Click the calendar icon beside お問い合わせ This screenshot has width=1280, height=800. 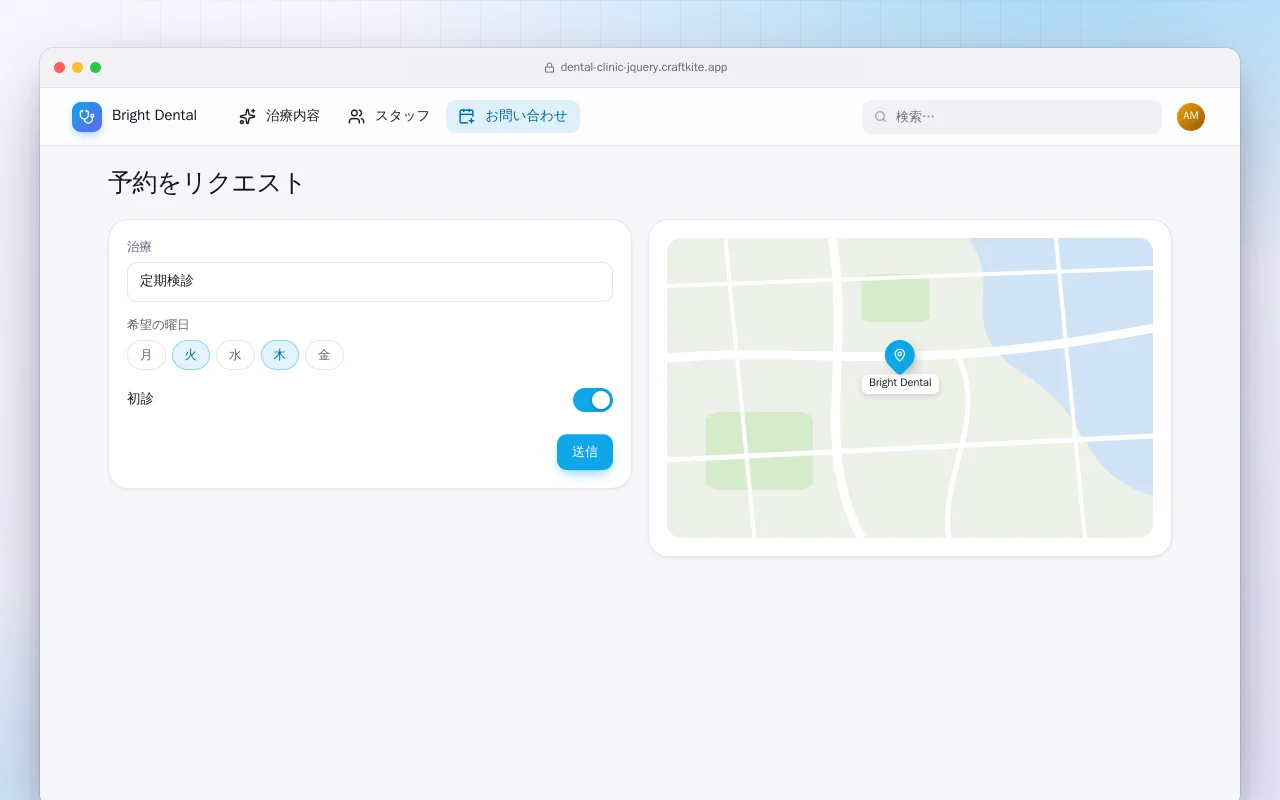click(x=467, y=116)
